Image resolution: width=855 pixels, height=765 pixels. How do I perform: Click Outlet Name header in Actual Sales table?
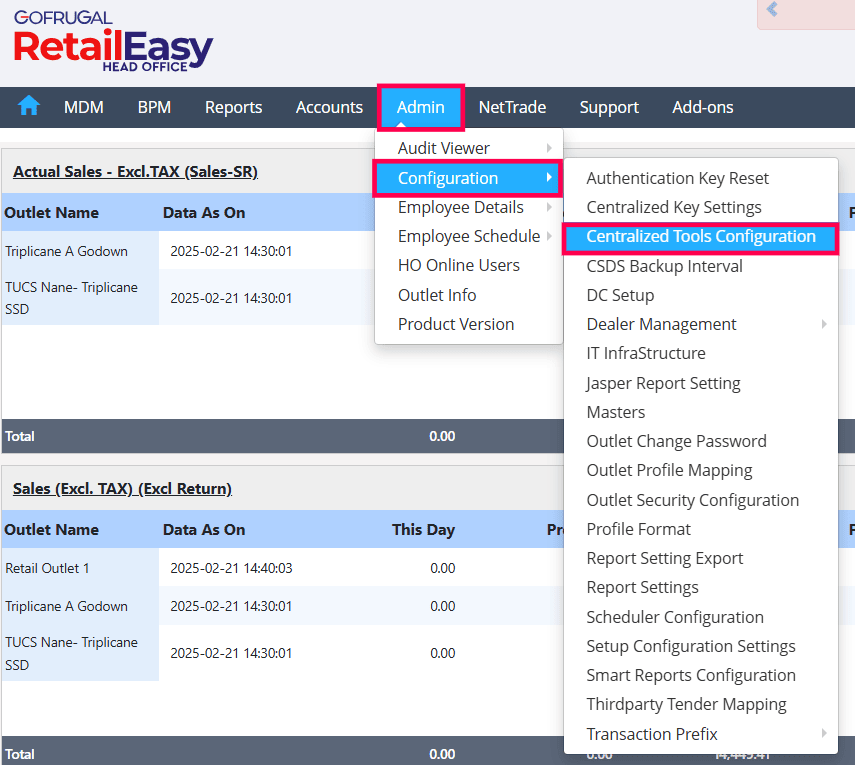52,213
